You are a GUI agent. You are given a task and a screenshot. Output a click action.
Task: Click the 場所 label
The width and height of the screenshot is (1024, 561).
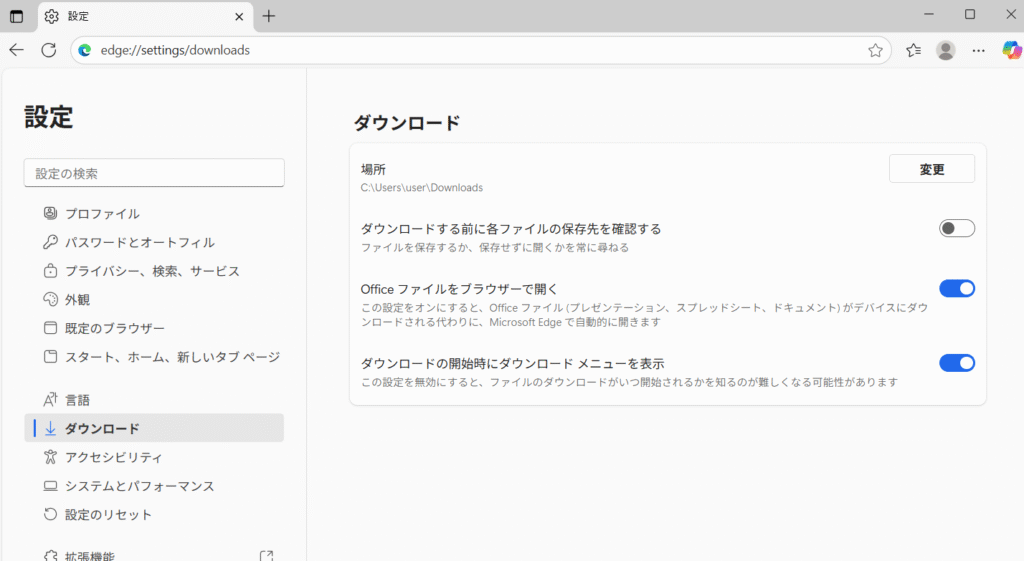tap(374, 169)
